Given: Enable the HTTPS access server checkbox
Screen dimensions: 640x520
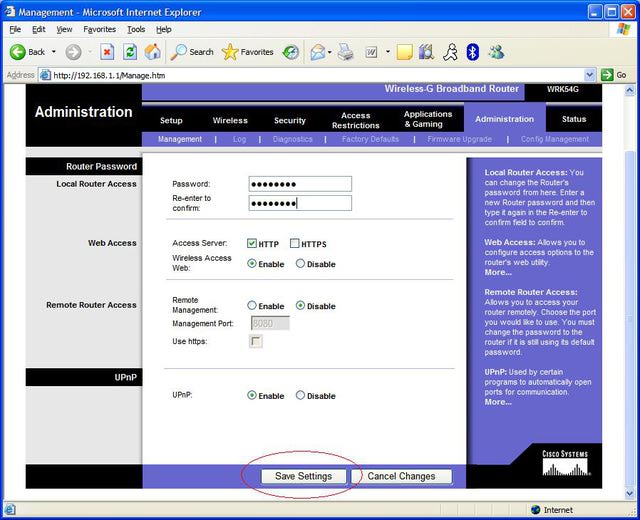Looking at the screenshot, I should 295,244.
